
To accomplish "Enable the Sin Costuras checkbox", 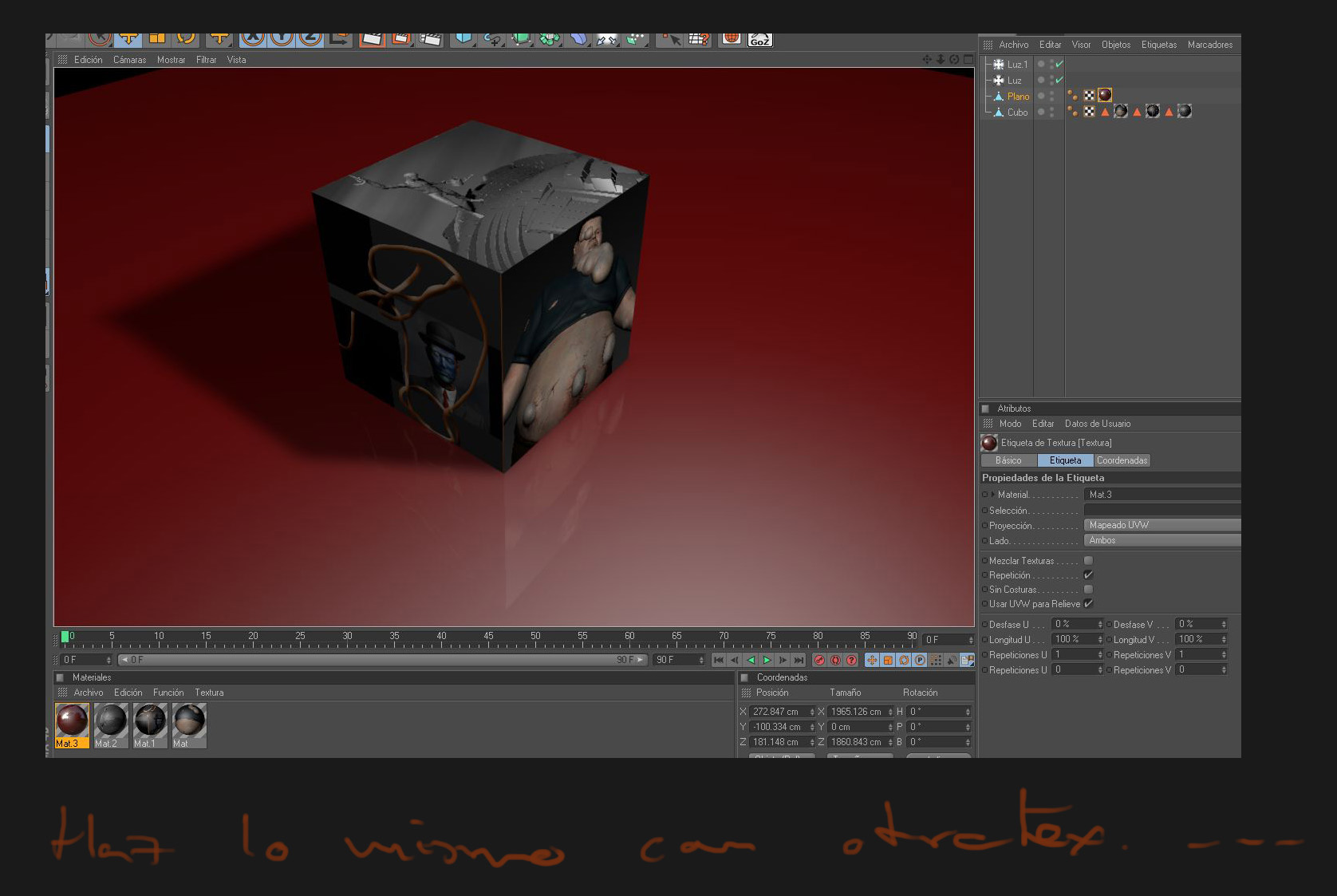I will pyautogui.click(x=1088, y=590).
